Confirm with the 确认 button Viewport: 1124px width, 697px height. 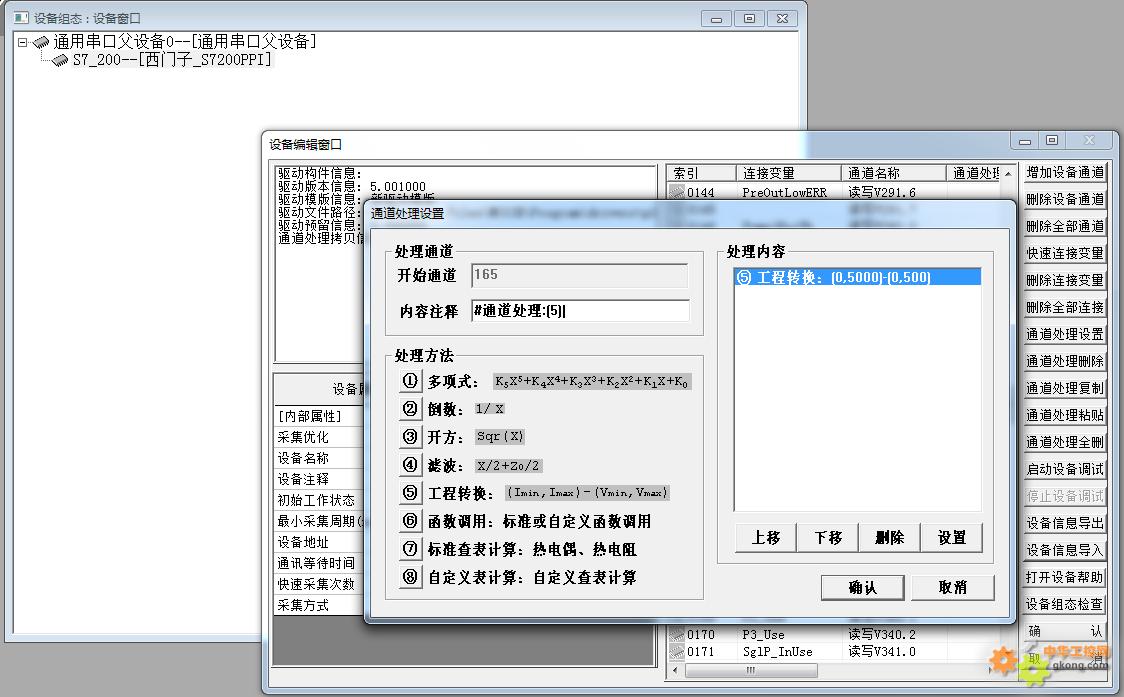863,587
